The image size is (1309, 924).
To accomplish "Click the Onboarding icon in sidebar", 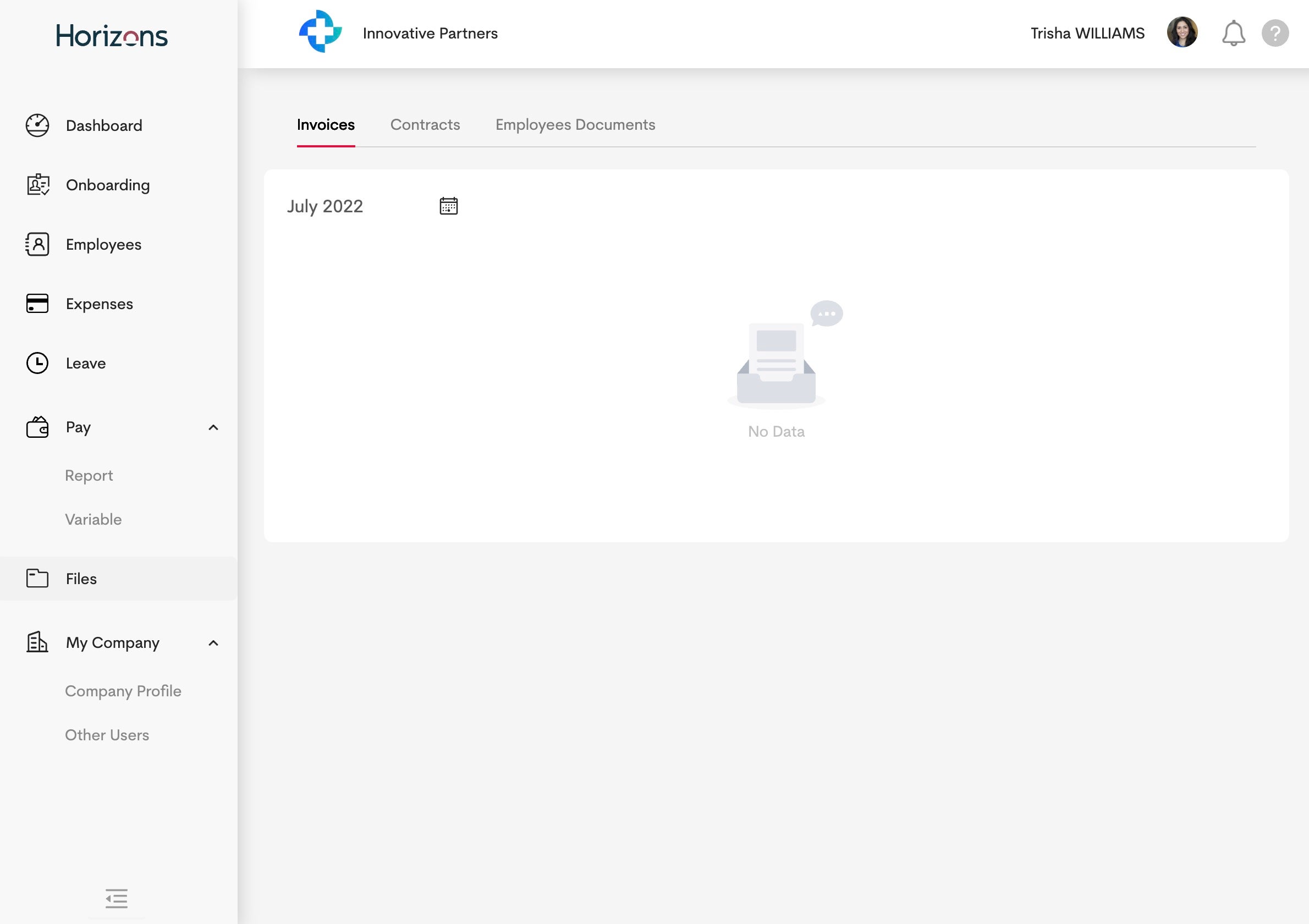I will click(x=37, y=185).
